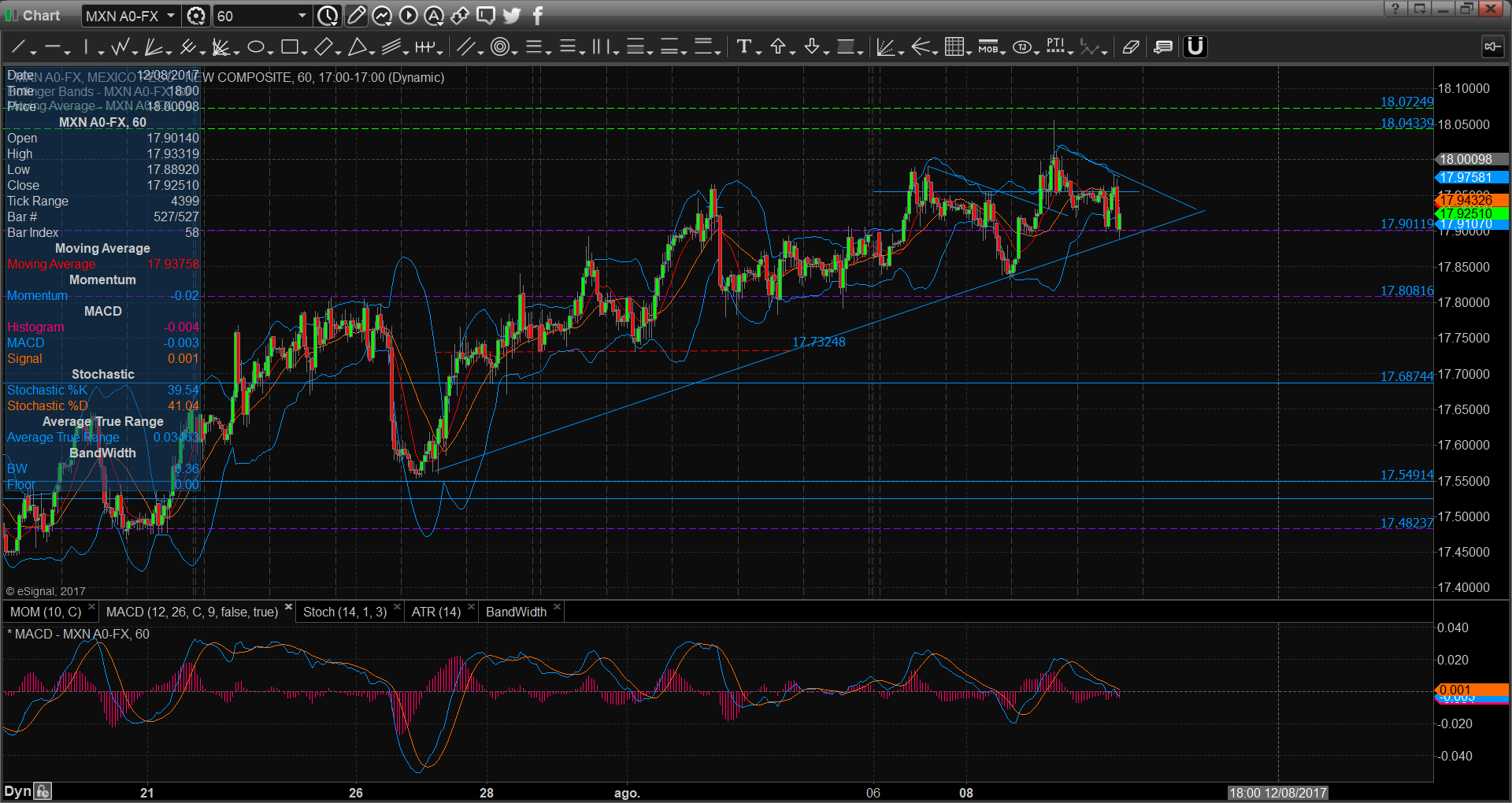The width and height of the screenshot is (1512, 803).
Task: Toggle the alerts note list icon
Action: [x=1163, y=47]
